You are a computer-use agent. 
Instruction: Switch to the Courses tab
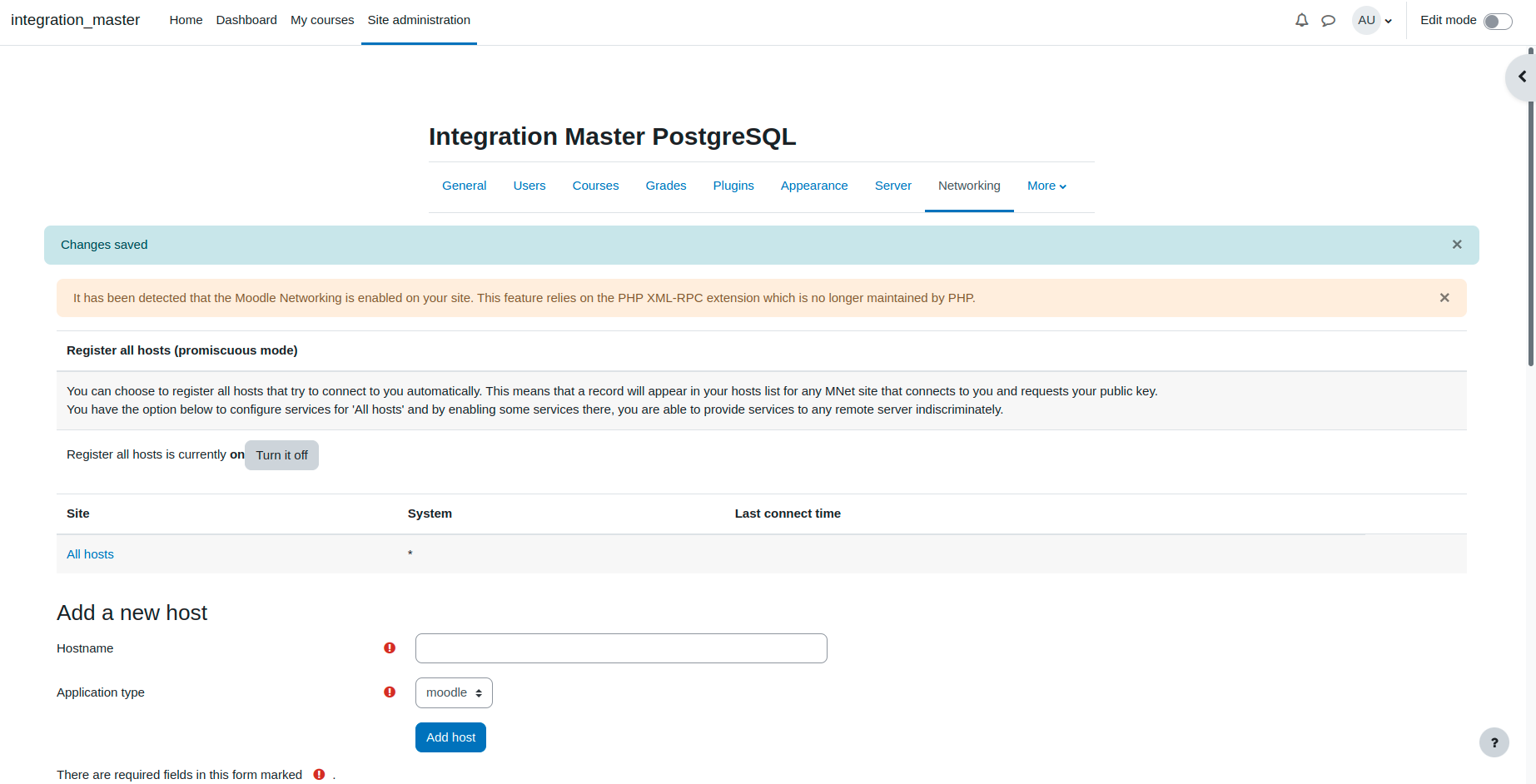coord(595,186)
